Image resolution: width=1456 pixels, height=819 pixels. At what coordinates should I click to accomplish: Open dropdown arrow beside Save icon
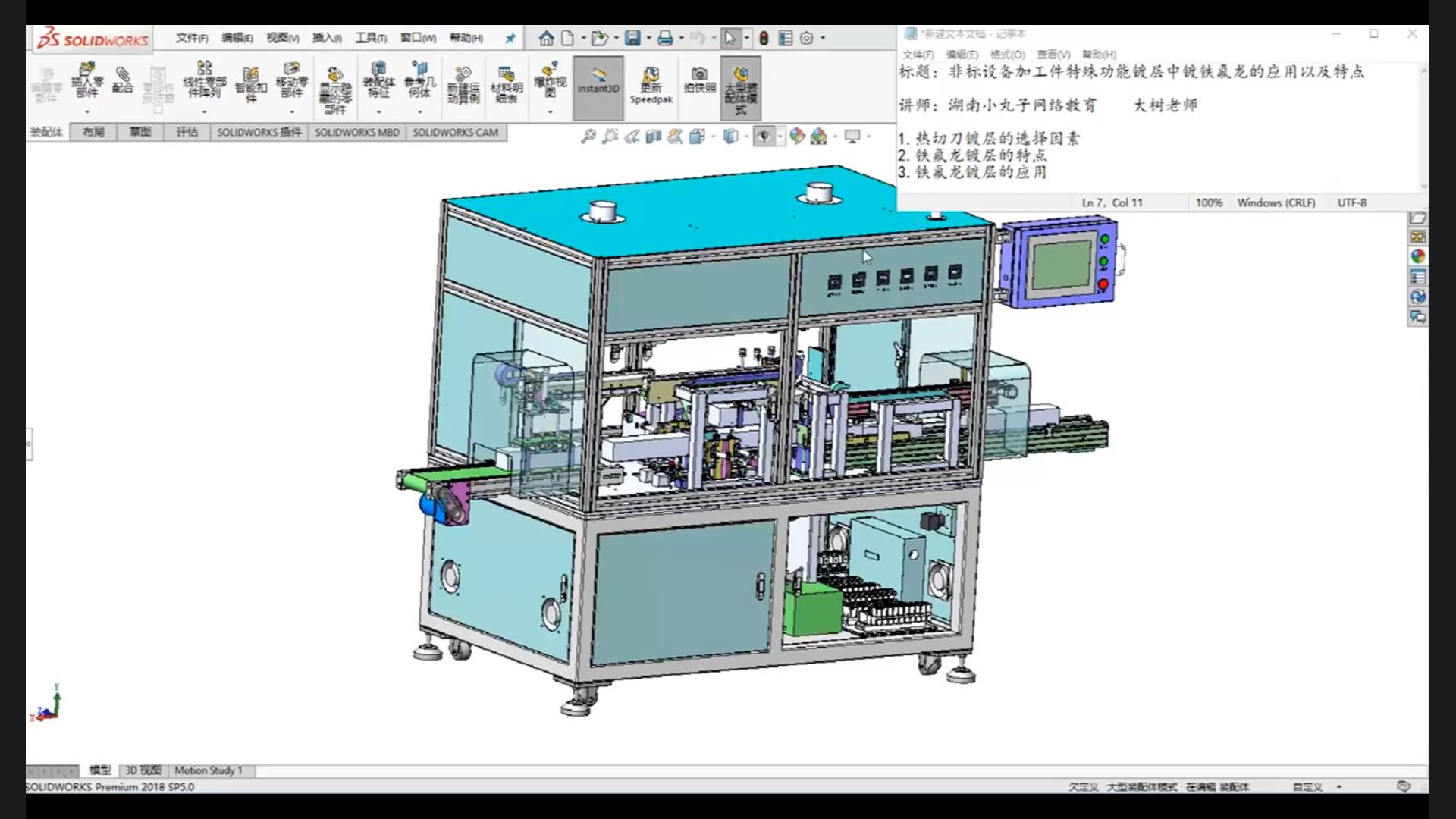[648, 38]
